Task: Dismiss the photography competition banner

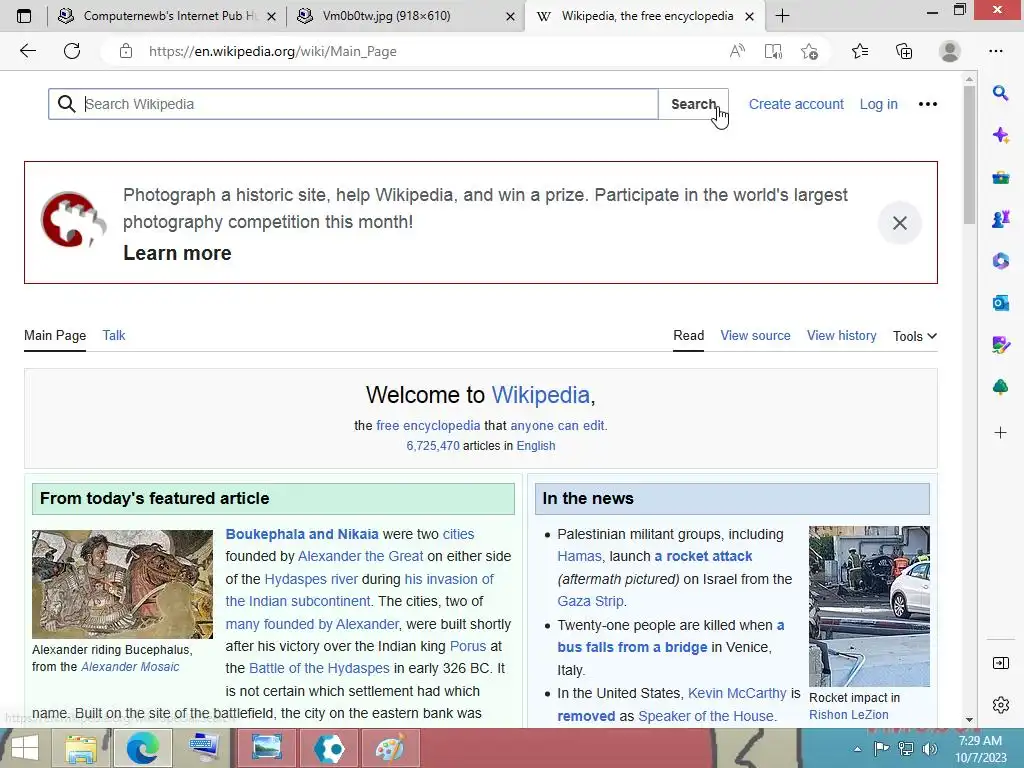Action: tap(899, 223)
